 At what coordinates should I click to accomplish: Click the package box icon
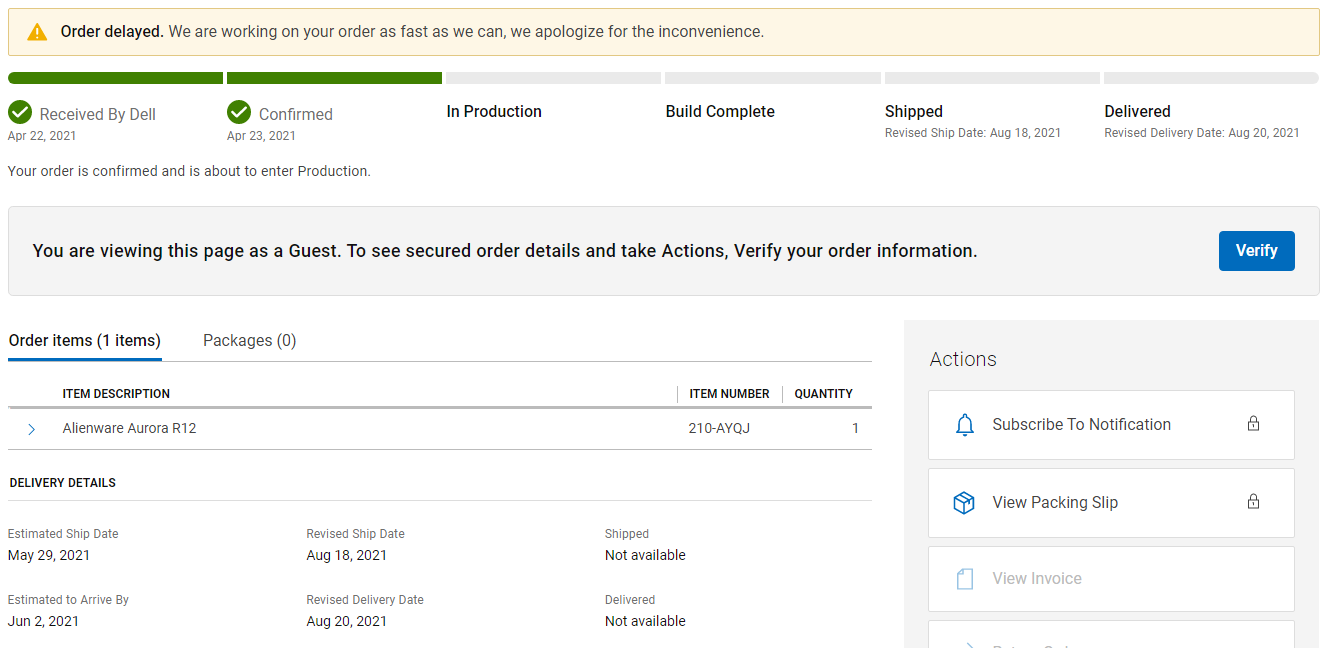click(x=964, y=503)
